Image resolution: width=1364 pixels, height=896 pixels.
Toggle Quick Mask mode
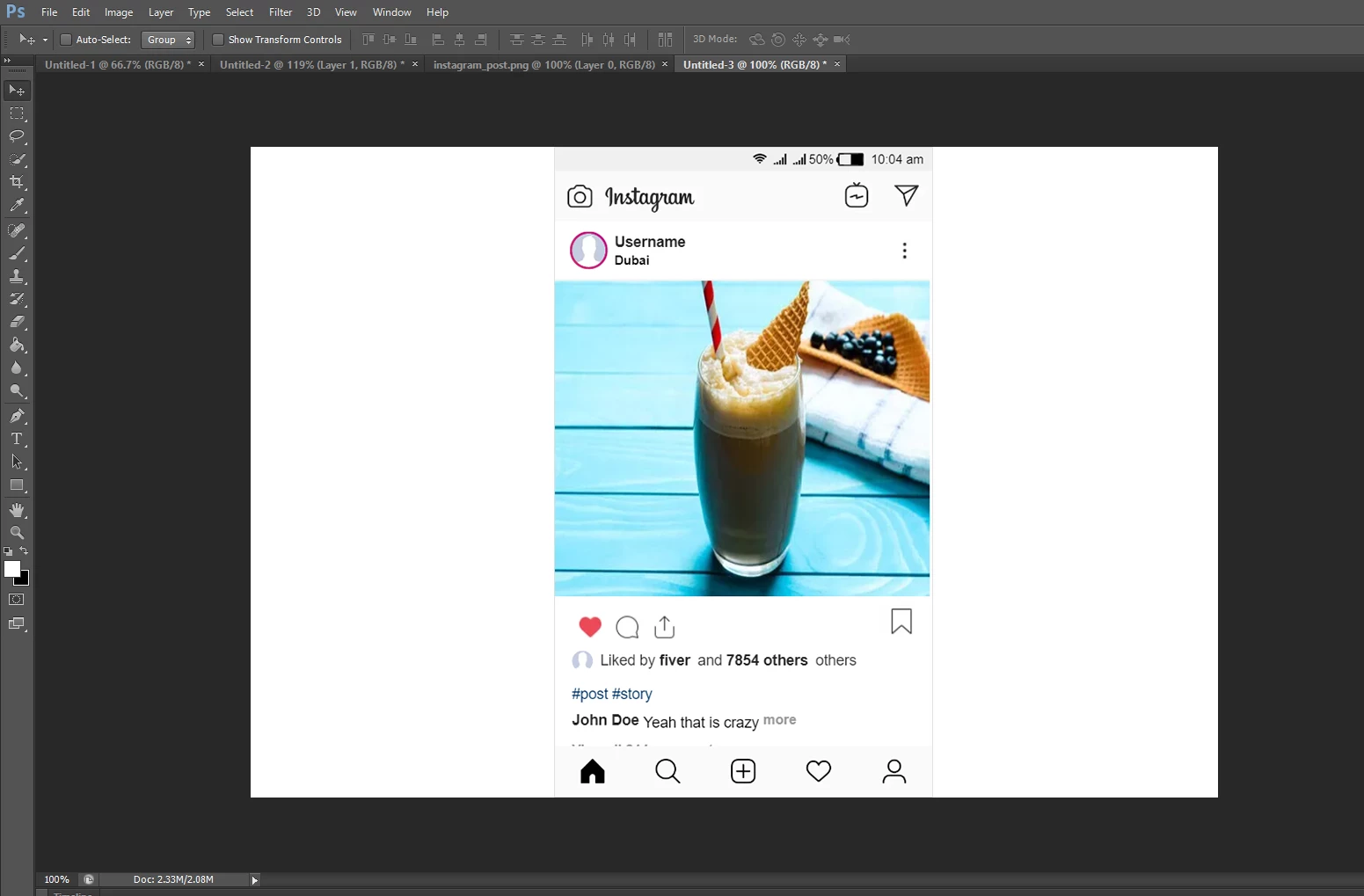click(17, 600)
